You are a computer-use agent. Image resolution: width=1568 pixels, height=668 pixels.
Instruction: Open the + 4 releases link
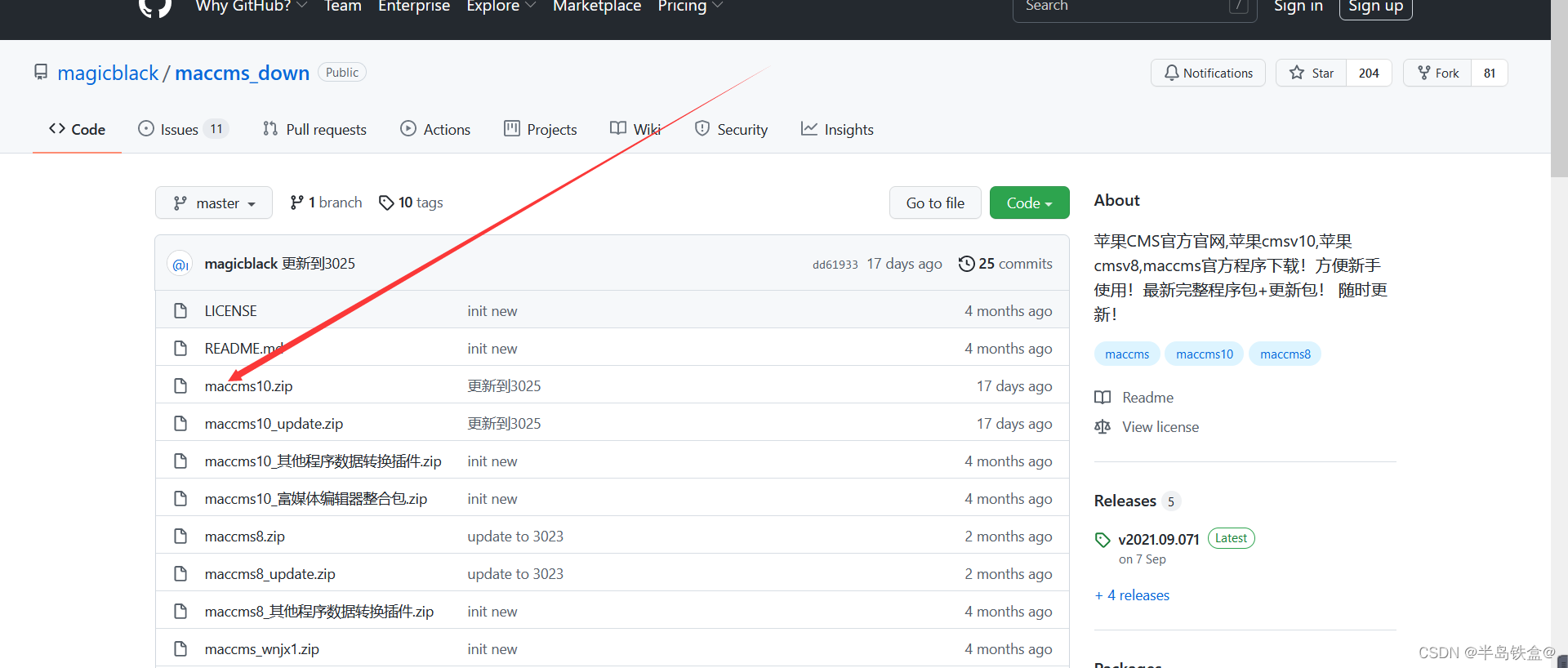point(1132,595)
